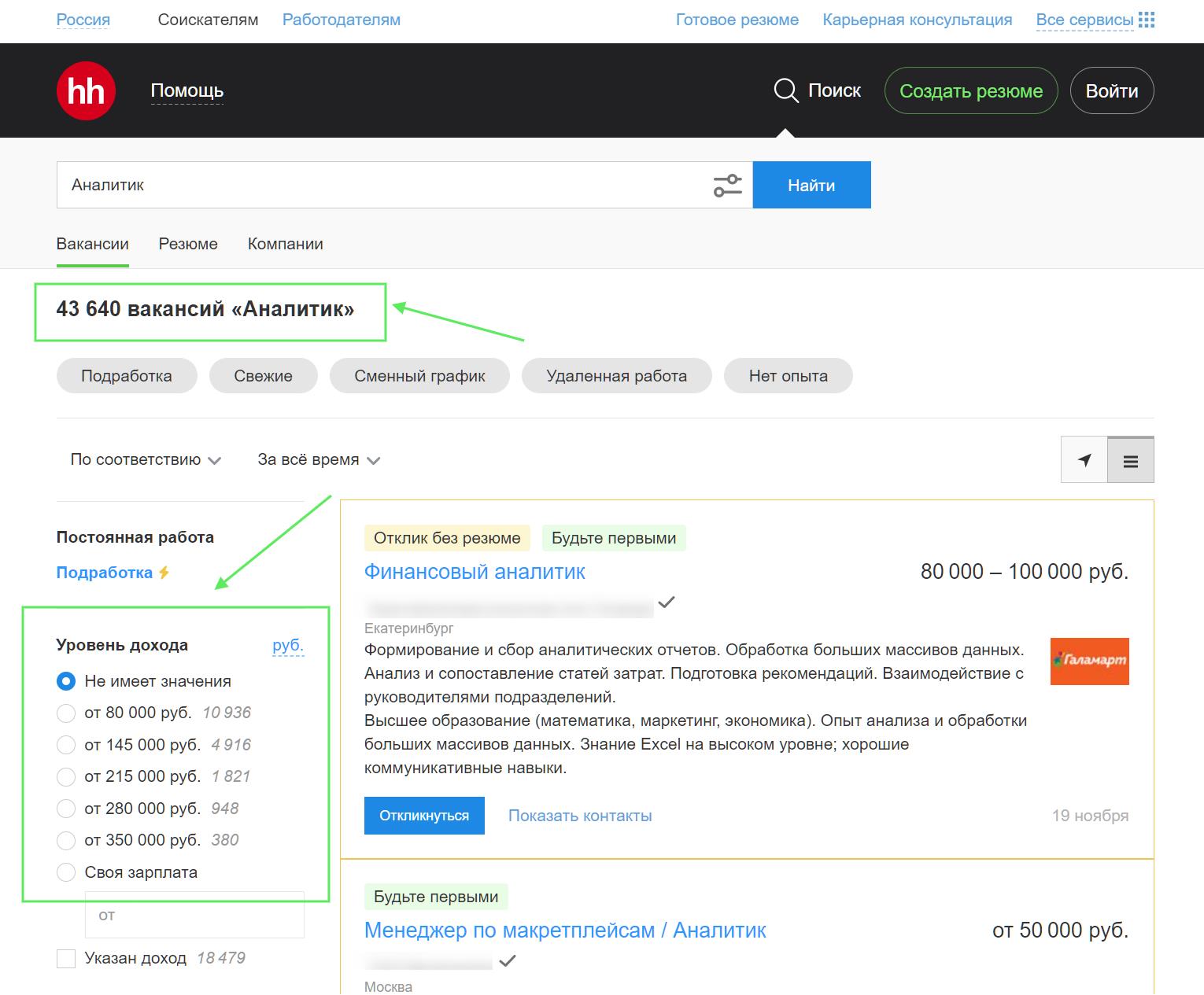Open All services grid icon
Image resolution: width=1204 pixels, height=995 pixels.
point(1147,20)
